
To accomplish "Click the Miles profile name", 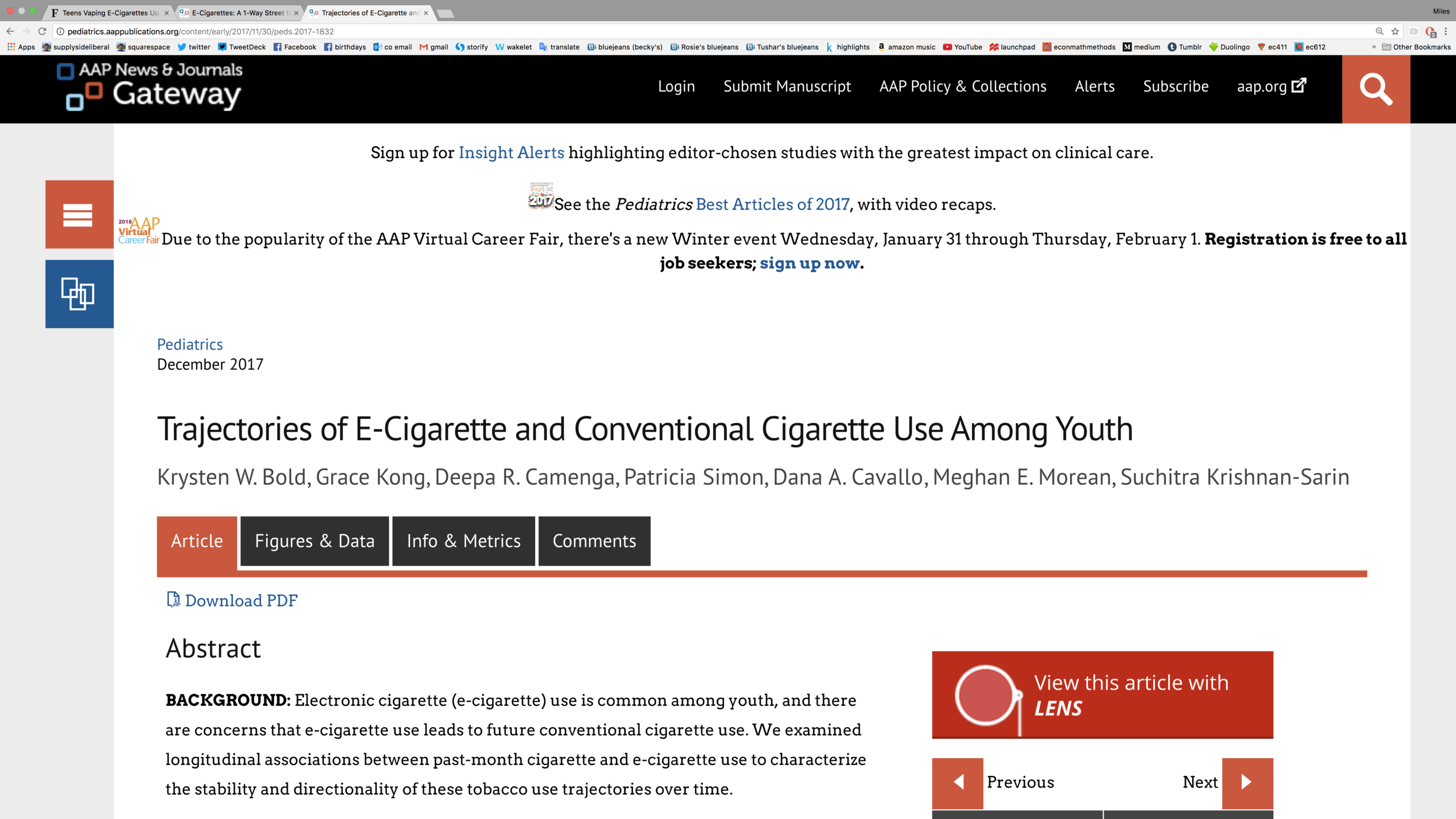I will 1441,11.
